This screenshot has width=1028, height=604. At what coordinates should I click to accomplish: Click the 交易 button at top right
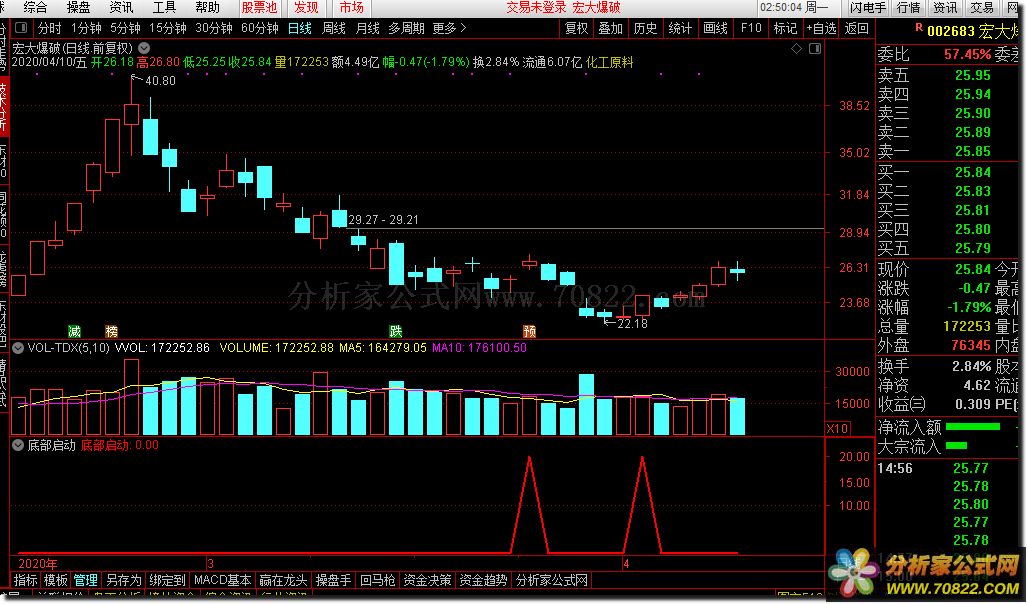tap(982, 8)
